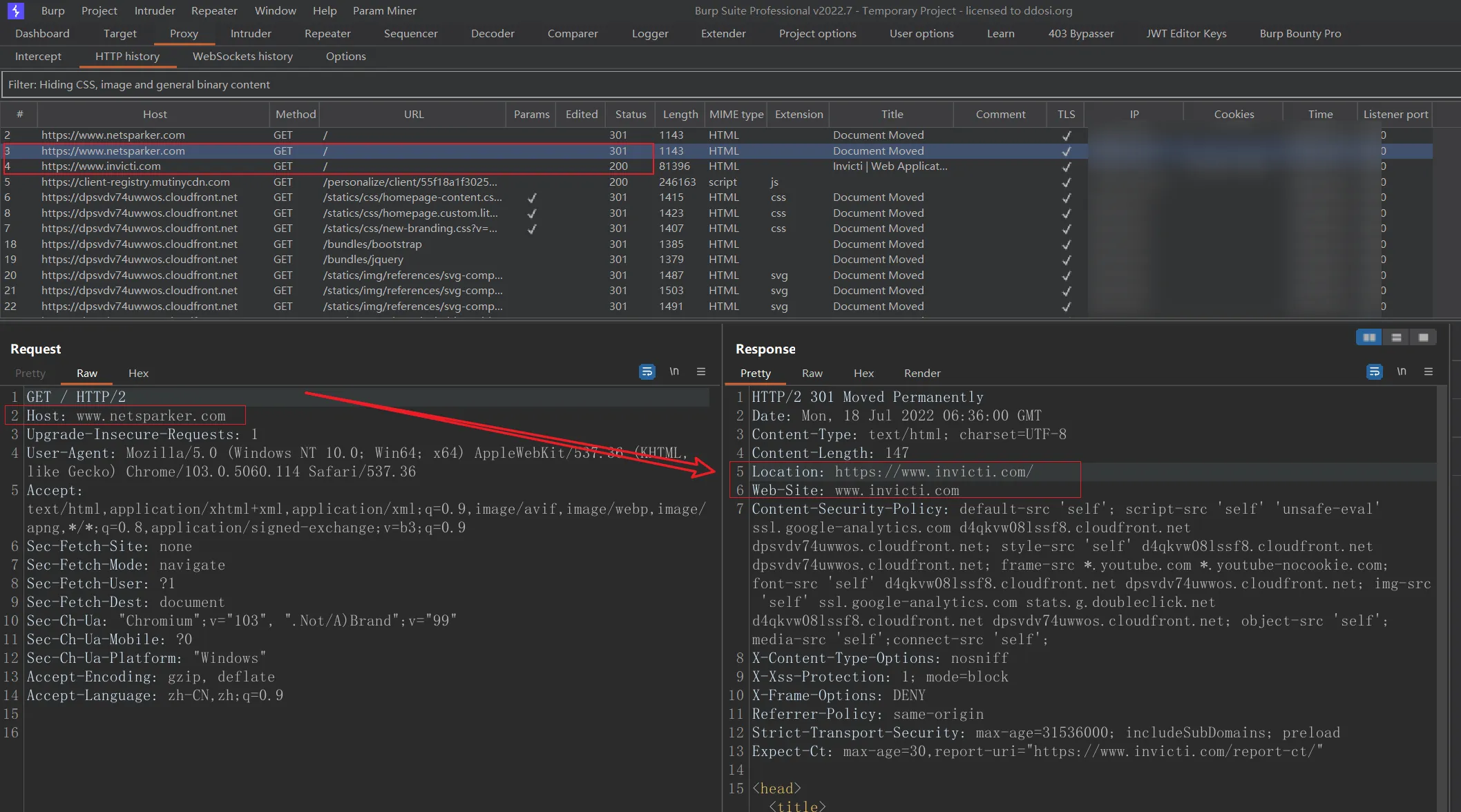Sort history by Title column

click(892, 114)
